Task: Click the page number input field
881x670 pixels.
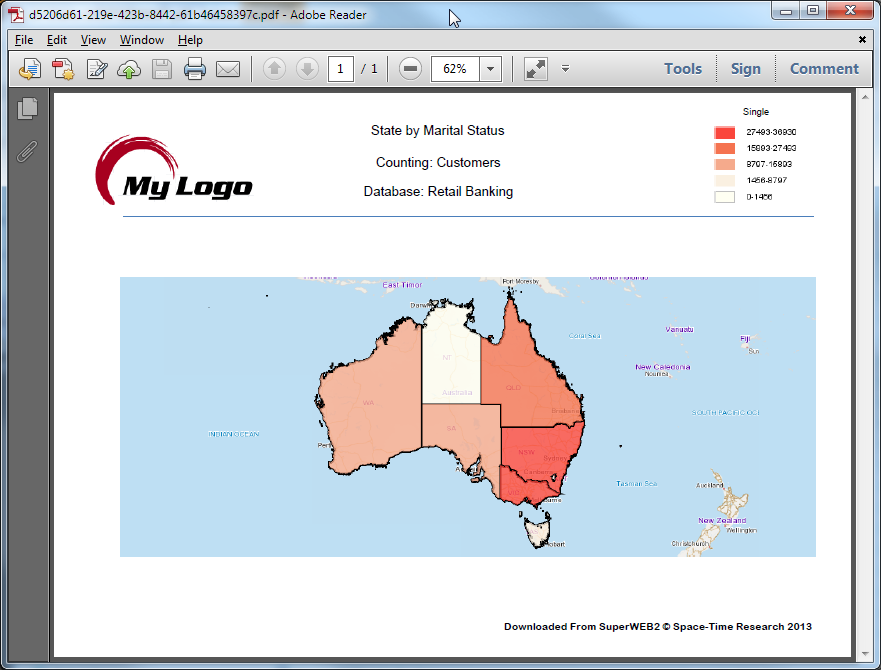Action: point(341,69)
